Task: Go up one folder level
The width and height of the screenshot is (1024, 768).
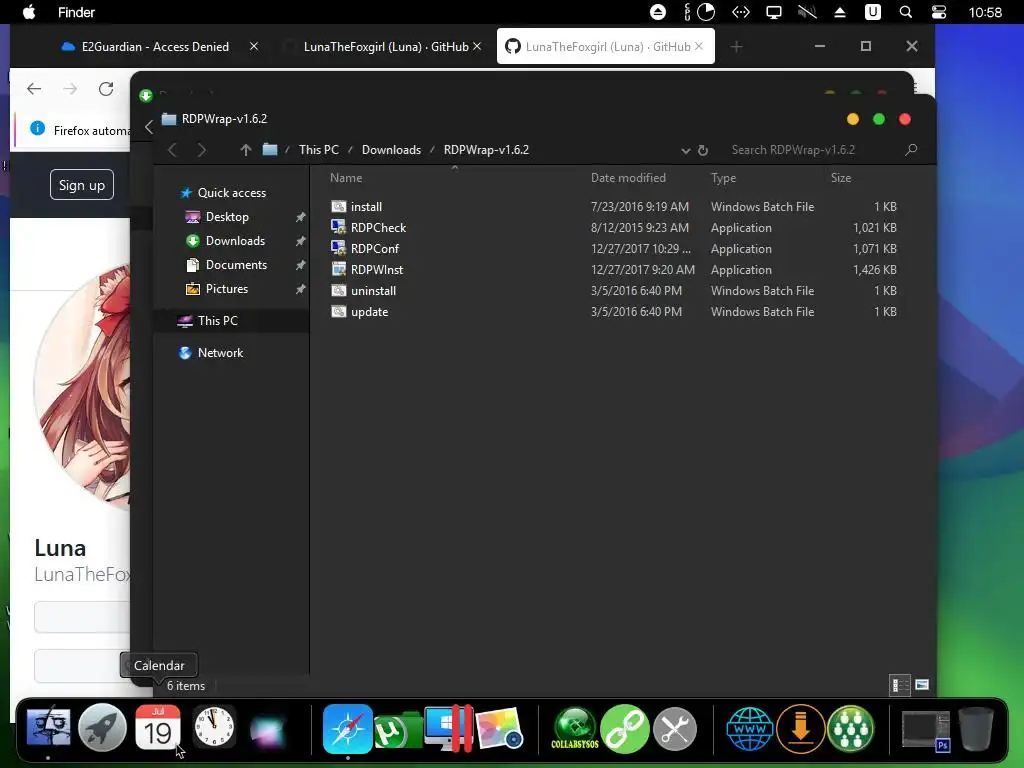Action: pyautogui.click(x=246, y=150)
